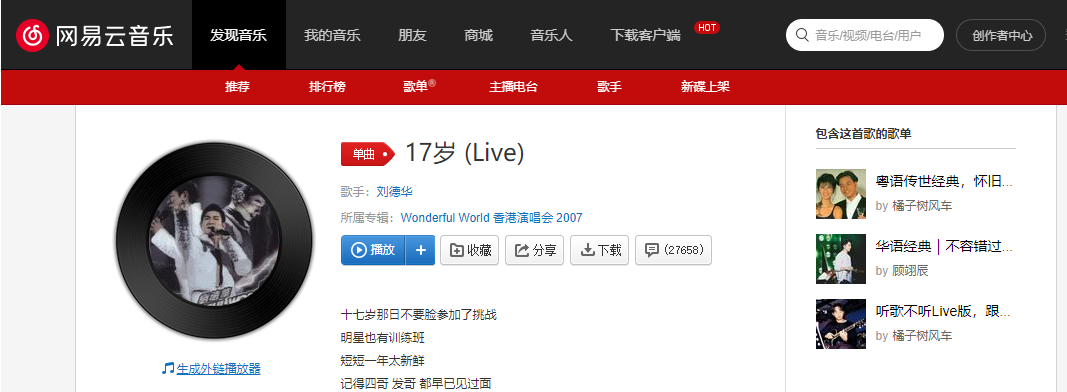Click lyric line 记得四哥 发哥 都早已见过面
1067x392 pixels.
416,383
